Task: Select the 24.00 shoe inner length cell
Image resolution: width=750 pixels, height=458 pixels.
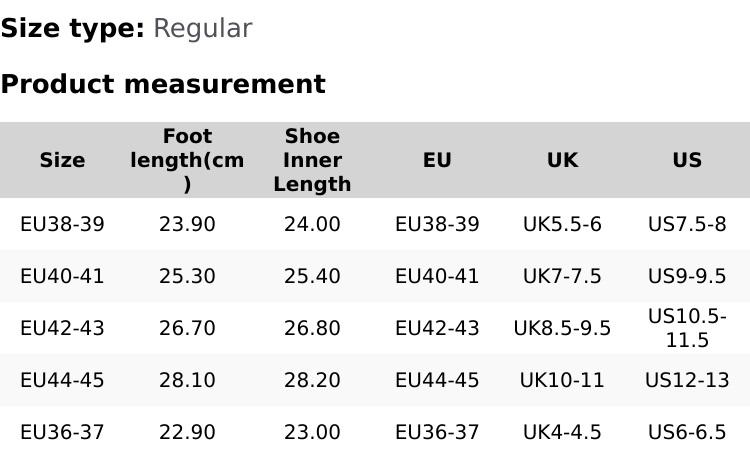Action: tap(312, 225)
